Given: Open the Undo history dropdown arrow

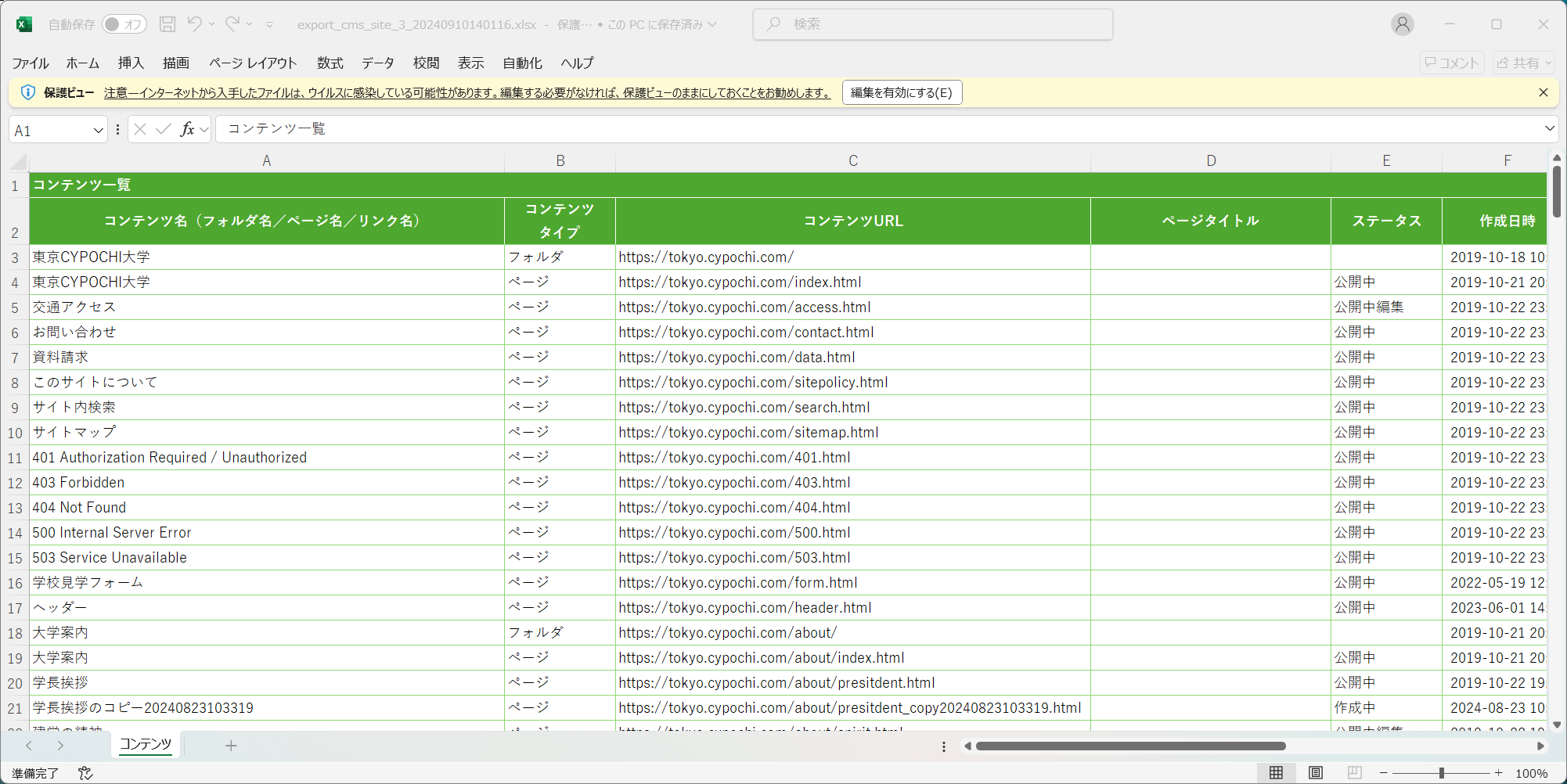Looking at the screenshot, I should (x=212, y=24).
